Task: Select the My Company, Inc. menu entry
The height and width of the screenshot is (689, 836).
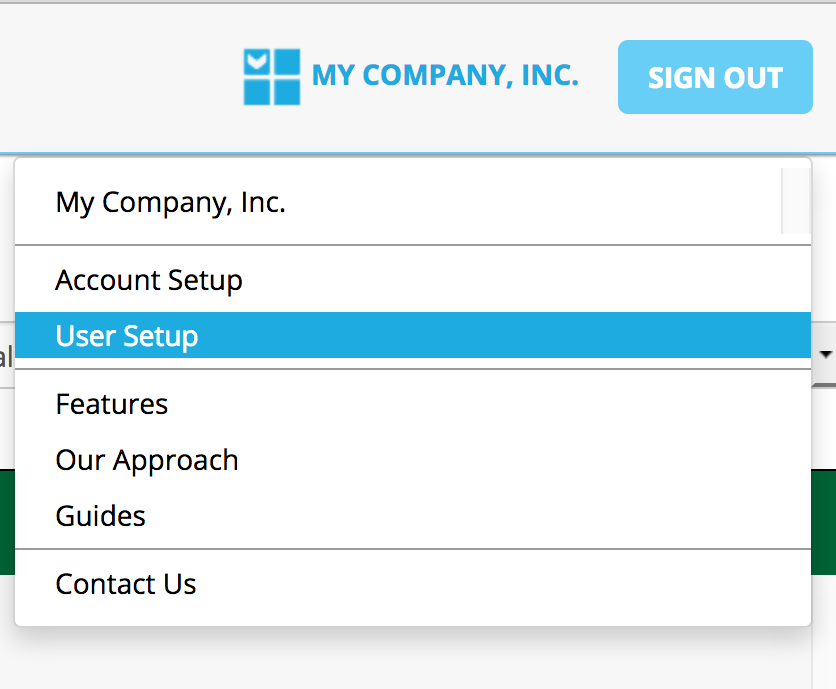Action: click(171, 203)
